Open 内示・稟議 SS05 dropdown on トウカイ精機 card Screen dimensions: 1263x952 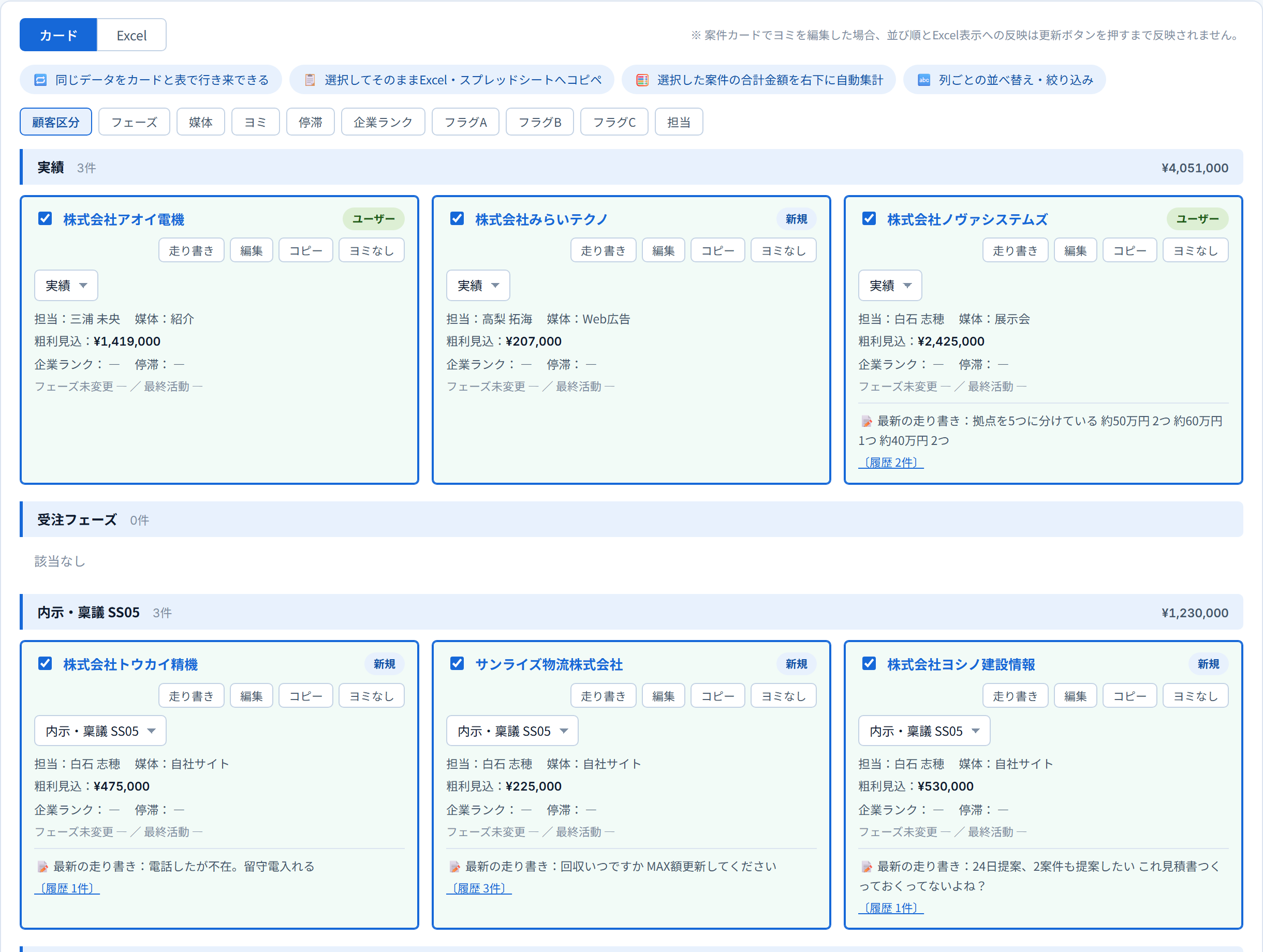(x=100, y=731)
